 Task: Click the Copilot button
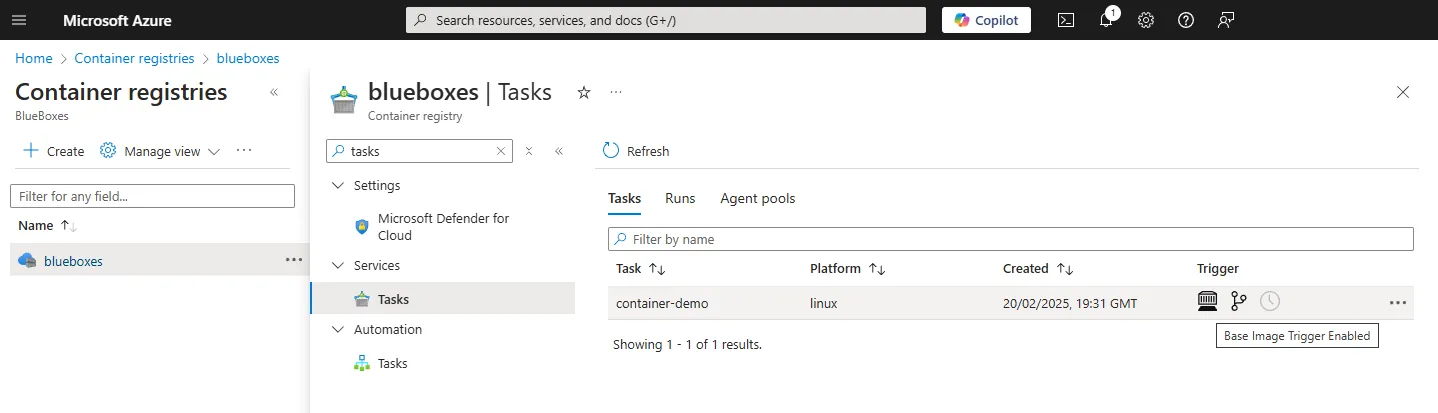(x=986, y=20)
